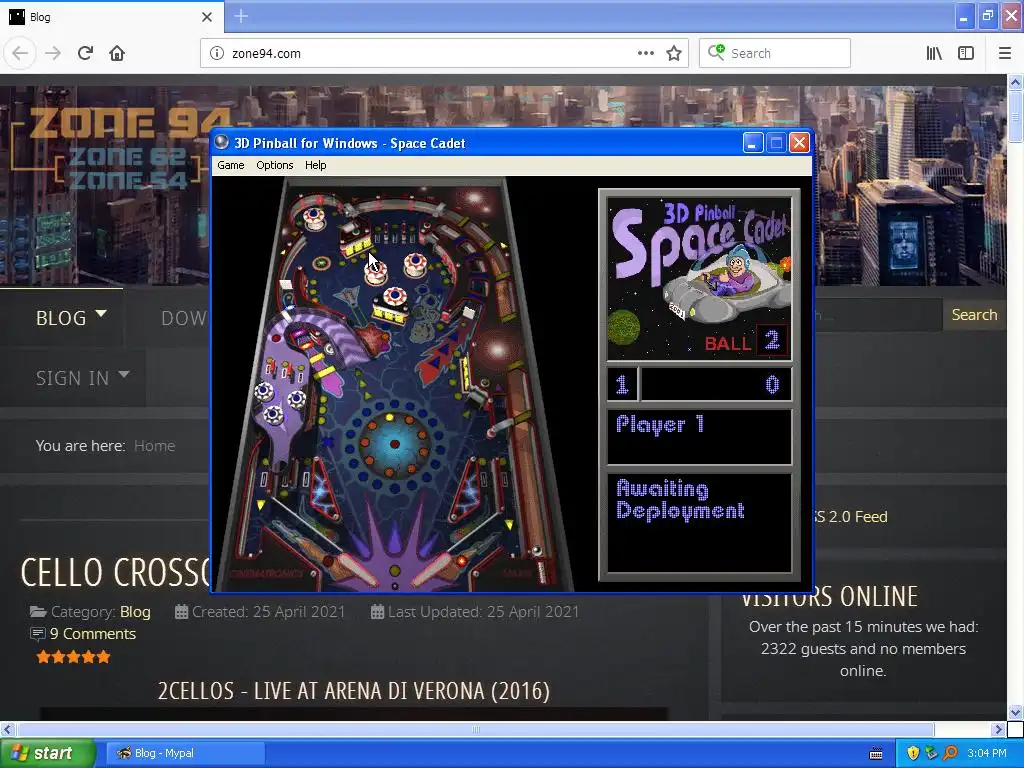
Task: Open the browser hamburger menu
Action: [x=1004, y=54]
